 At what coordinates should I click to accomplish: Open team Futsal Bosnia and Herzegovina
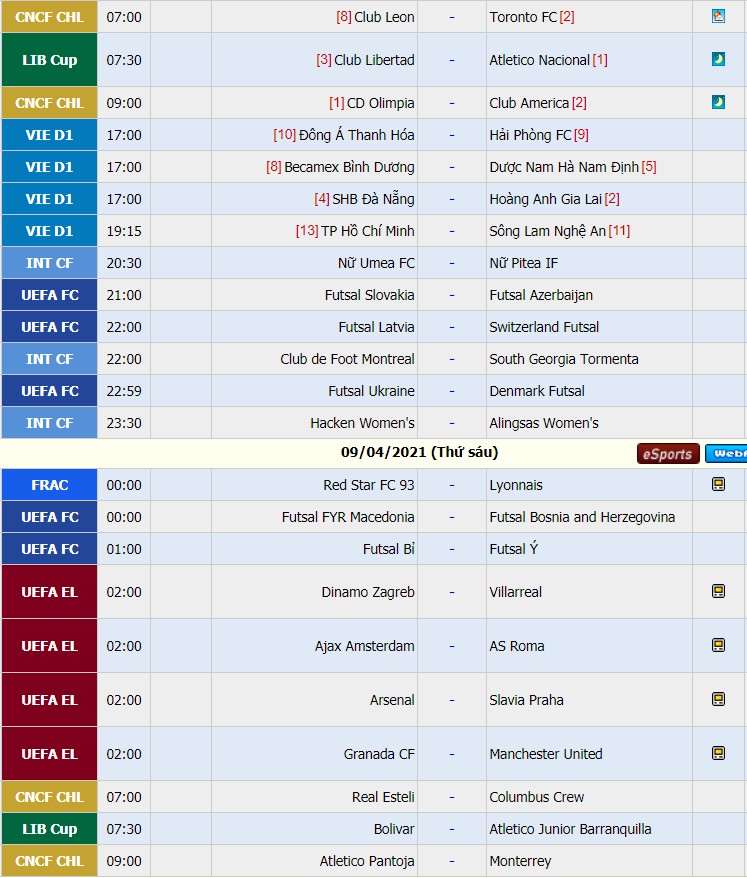pyautogui.click(x=582, y=517)
